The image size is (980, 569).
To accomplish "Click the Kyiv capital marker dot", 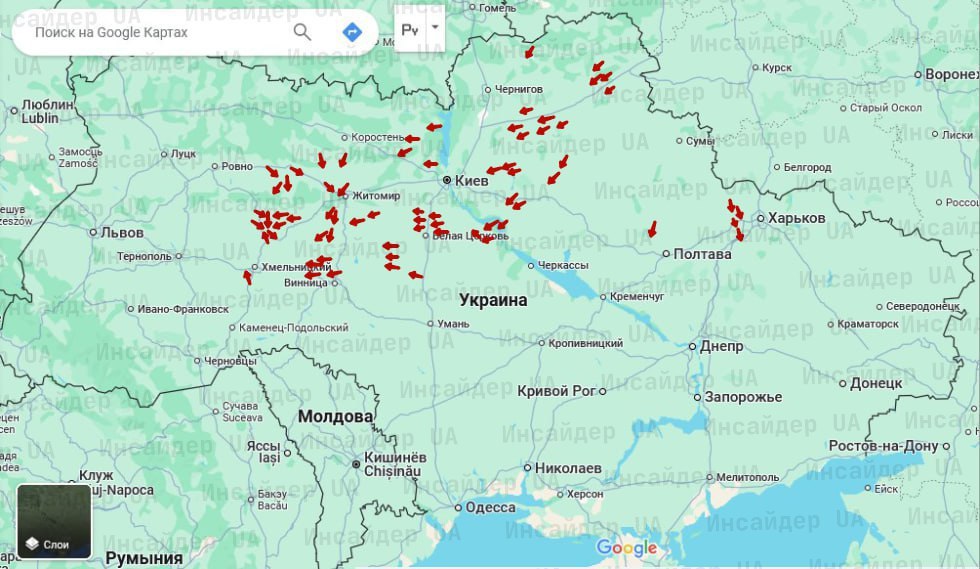I will tap(447, 180).
